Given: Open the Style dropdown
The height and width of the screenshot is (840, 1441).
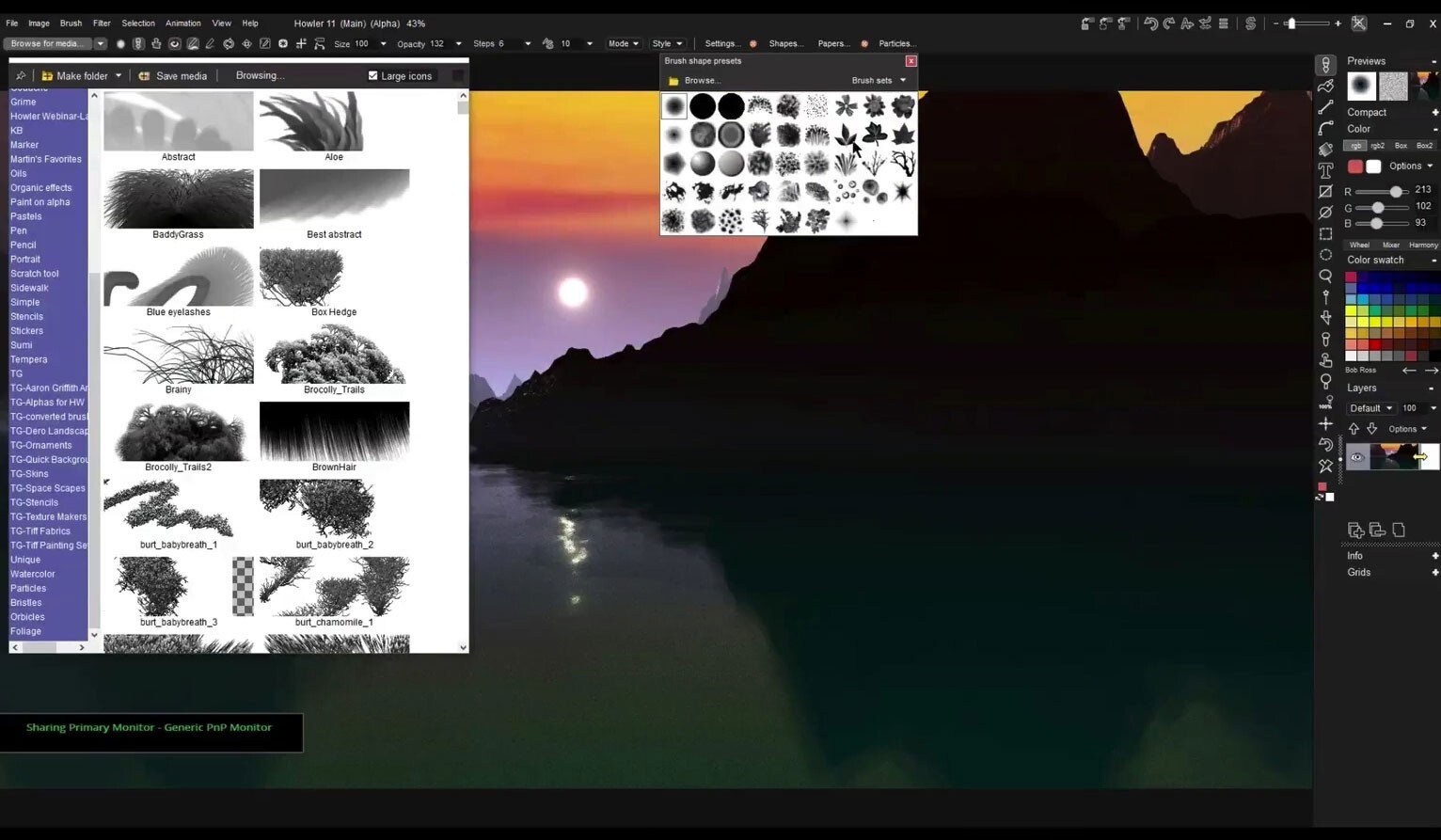Looking at the screenshot, I should (667, 43).
